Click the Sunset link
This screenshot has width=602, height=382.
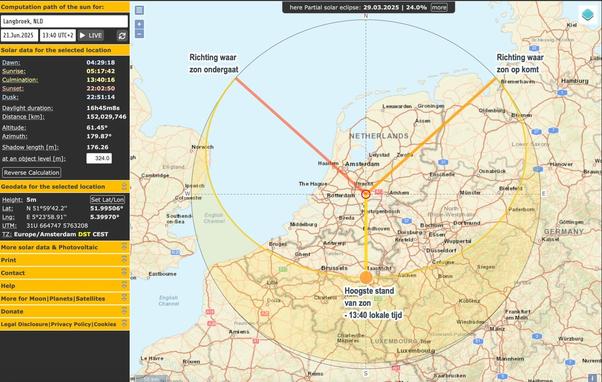[13, 89]
